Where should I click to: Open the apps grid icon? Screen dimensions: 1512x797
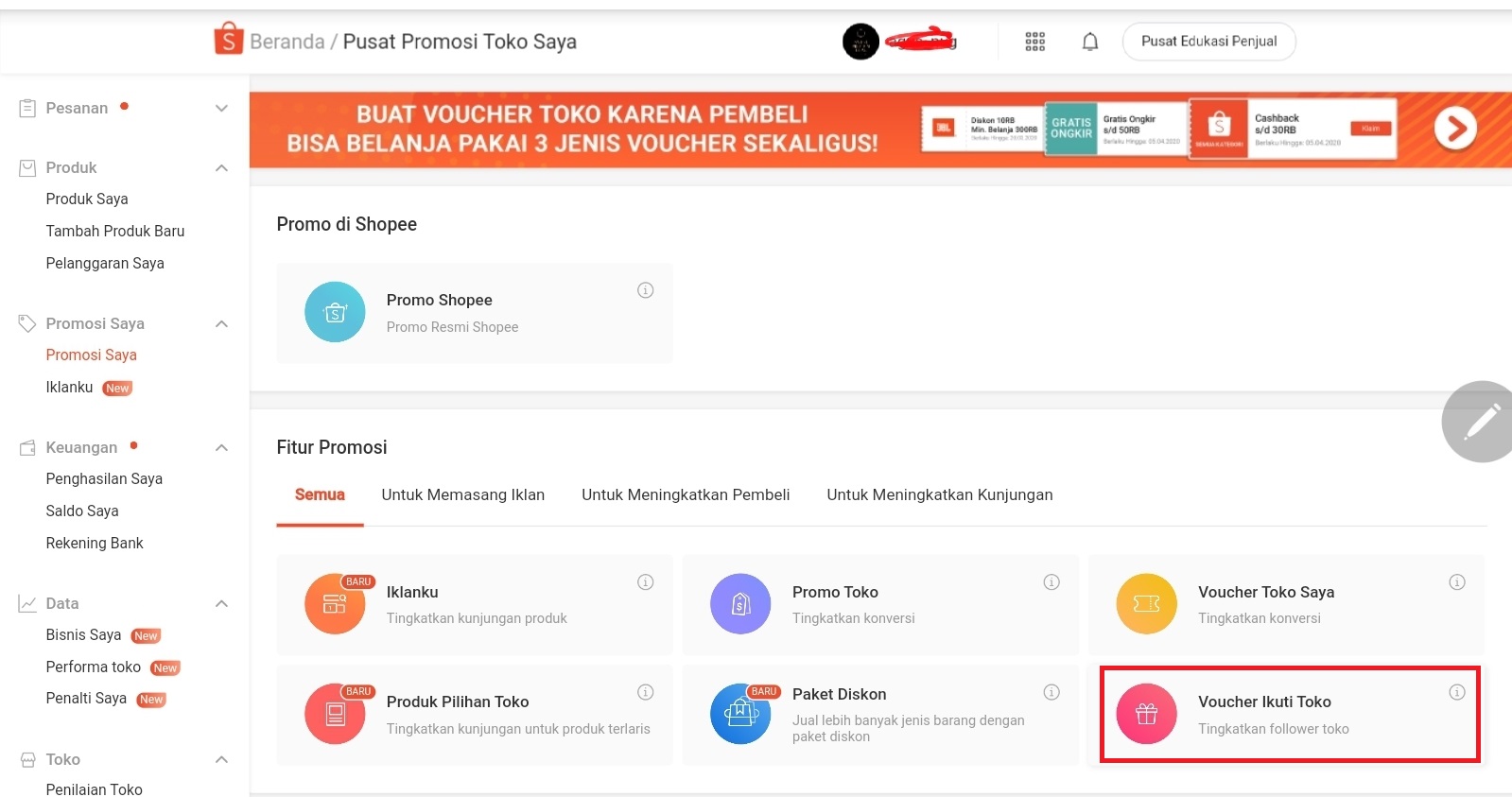1035,42
